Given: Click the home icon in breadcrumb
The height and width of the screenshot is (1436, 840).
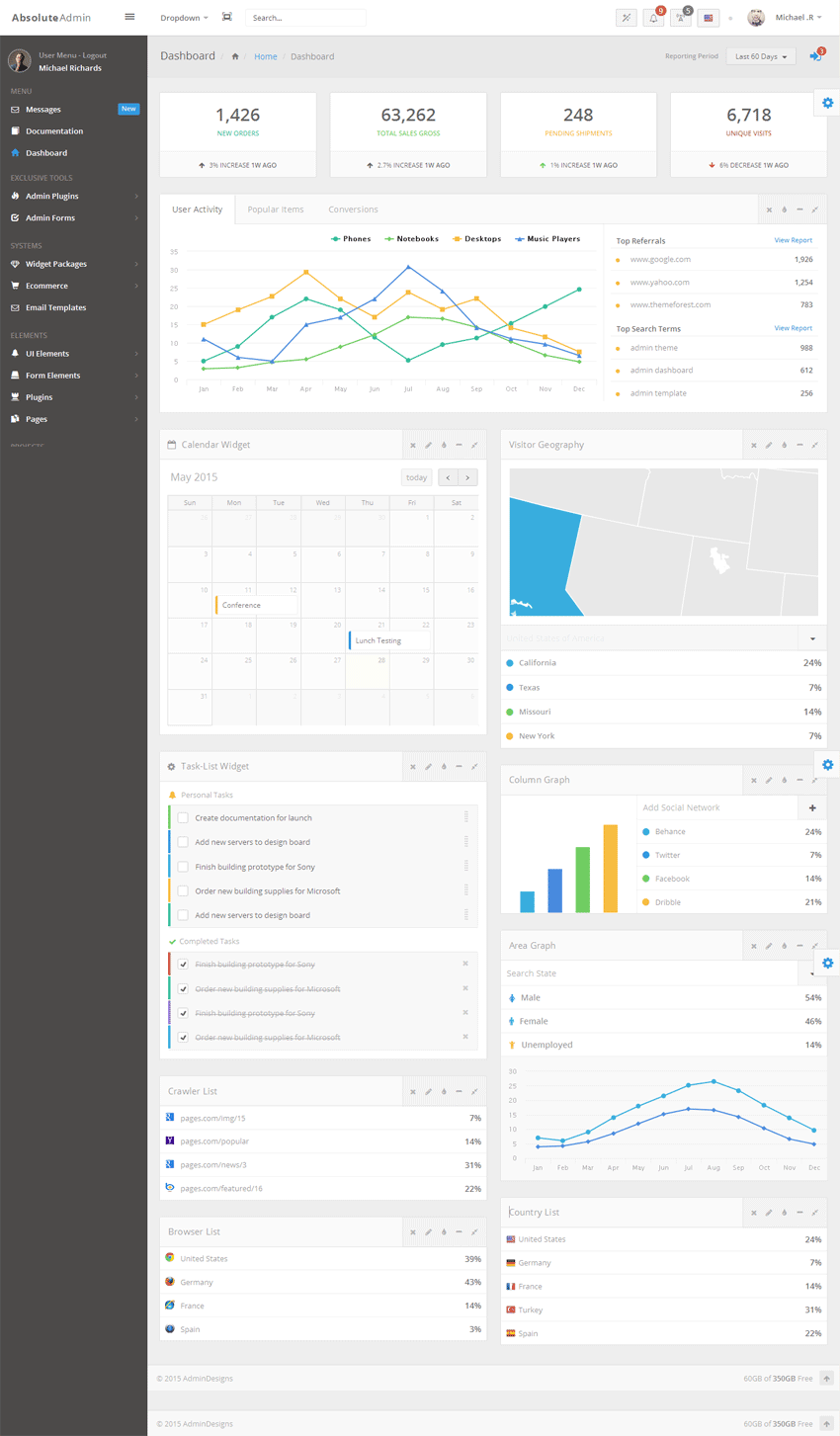Looking at the screenshot, I should [x=235, y=57].
